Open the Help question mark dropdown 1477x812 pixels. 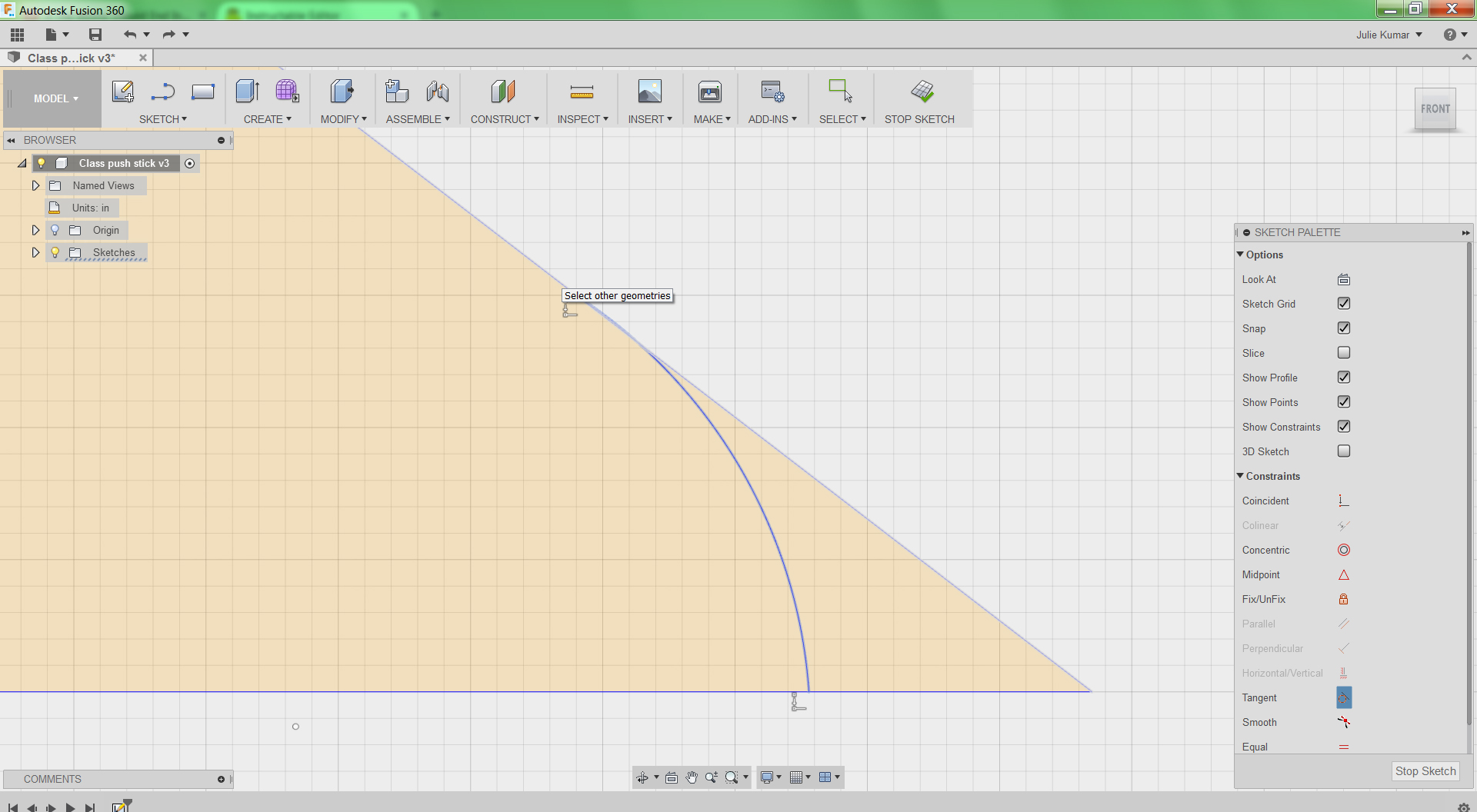coord(1455,35)
